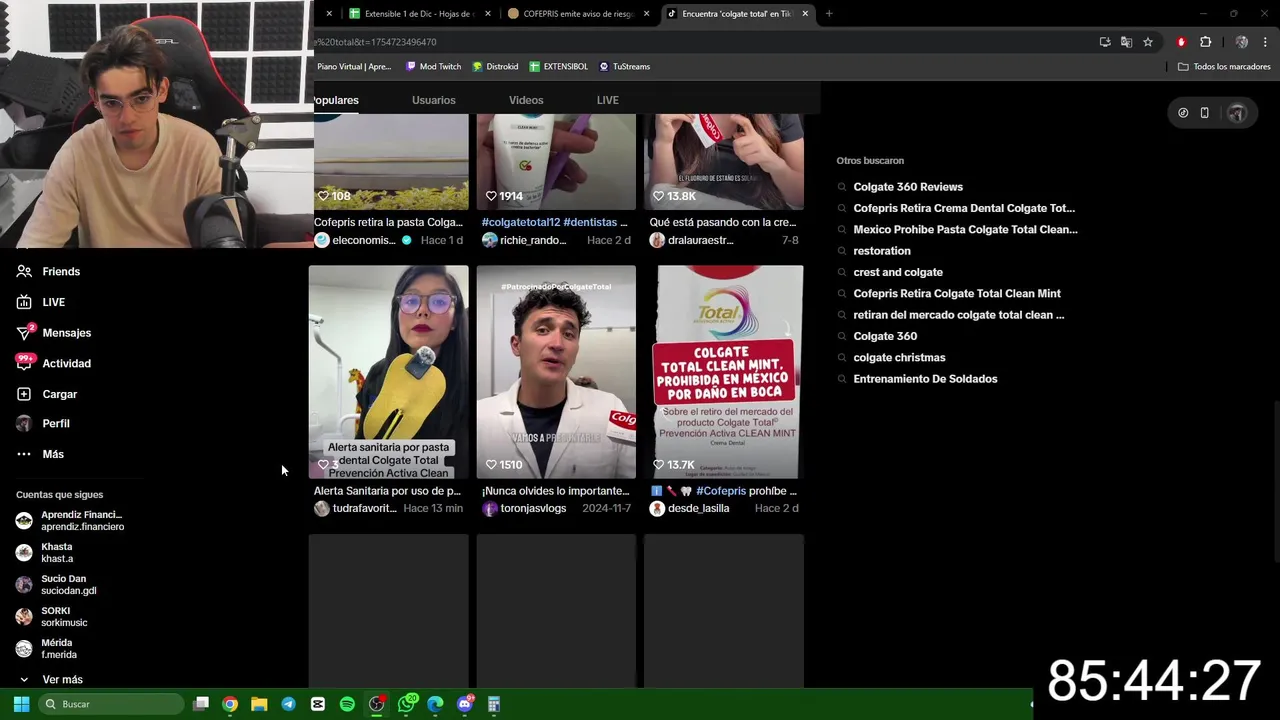
Task: Select suggestion crest and colgate
Action: 898,272
